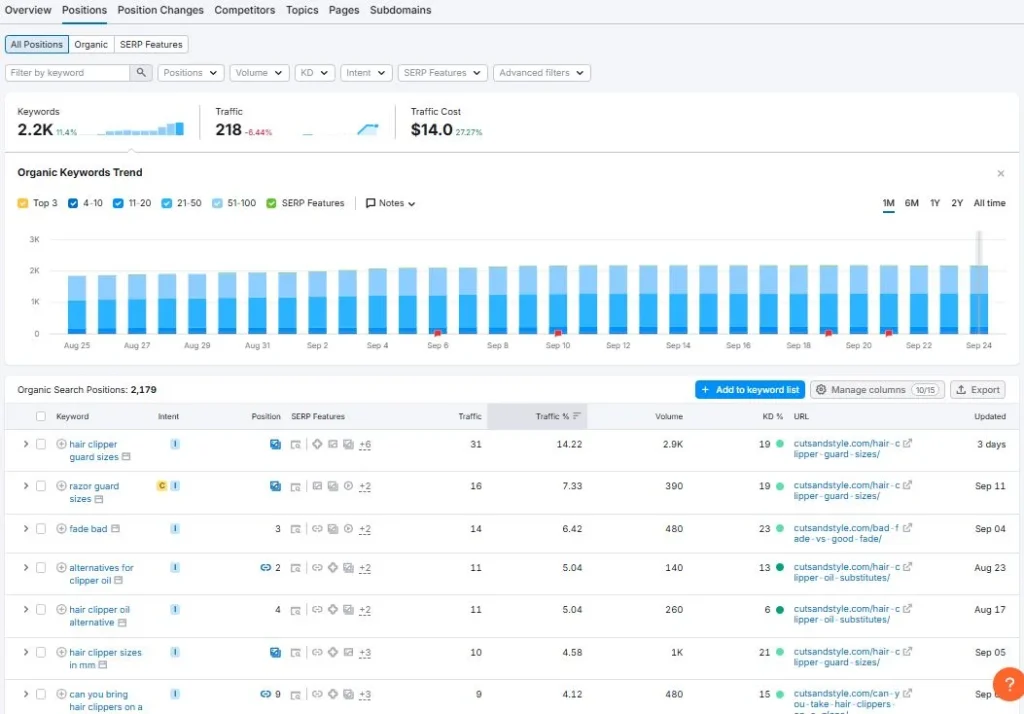Open the Volume filter dropdown
Screen dimensions: 1024x714
[259, 73]
